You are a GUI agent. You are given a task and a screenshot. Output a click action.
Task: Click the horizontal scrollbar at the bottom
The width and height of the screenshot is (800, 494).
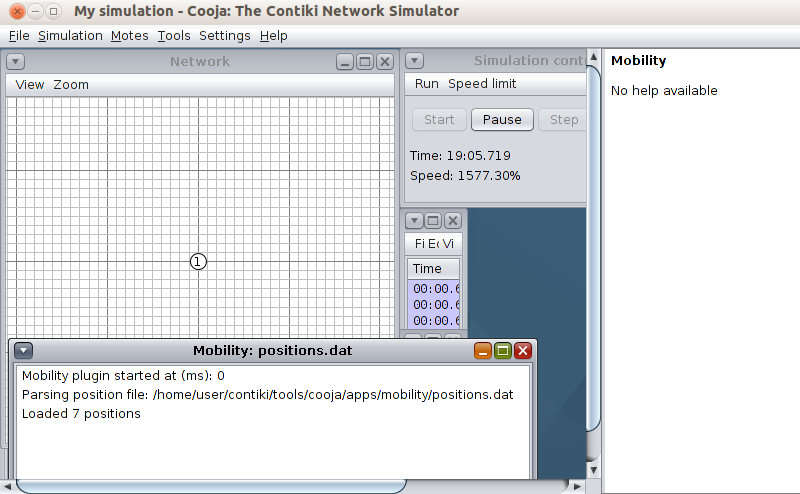coord(210,486)
